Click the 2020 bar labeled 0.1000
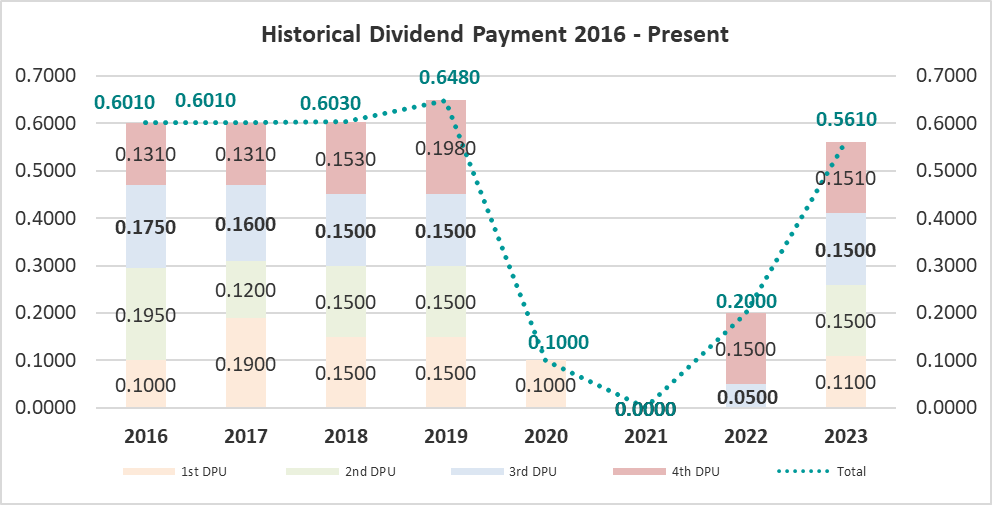The width and height of the screenshot is (992, 505). [x=546, y=384]
